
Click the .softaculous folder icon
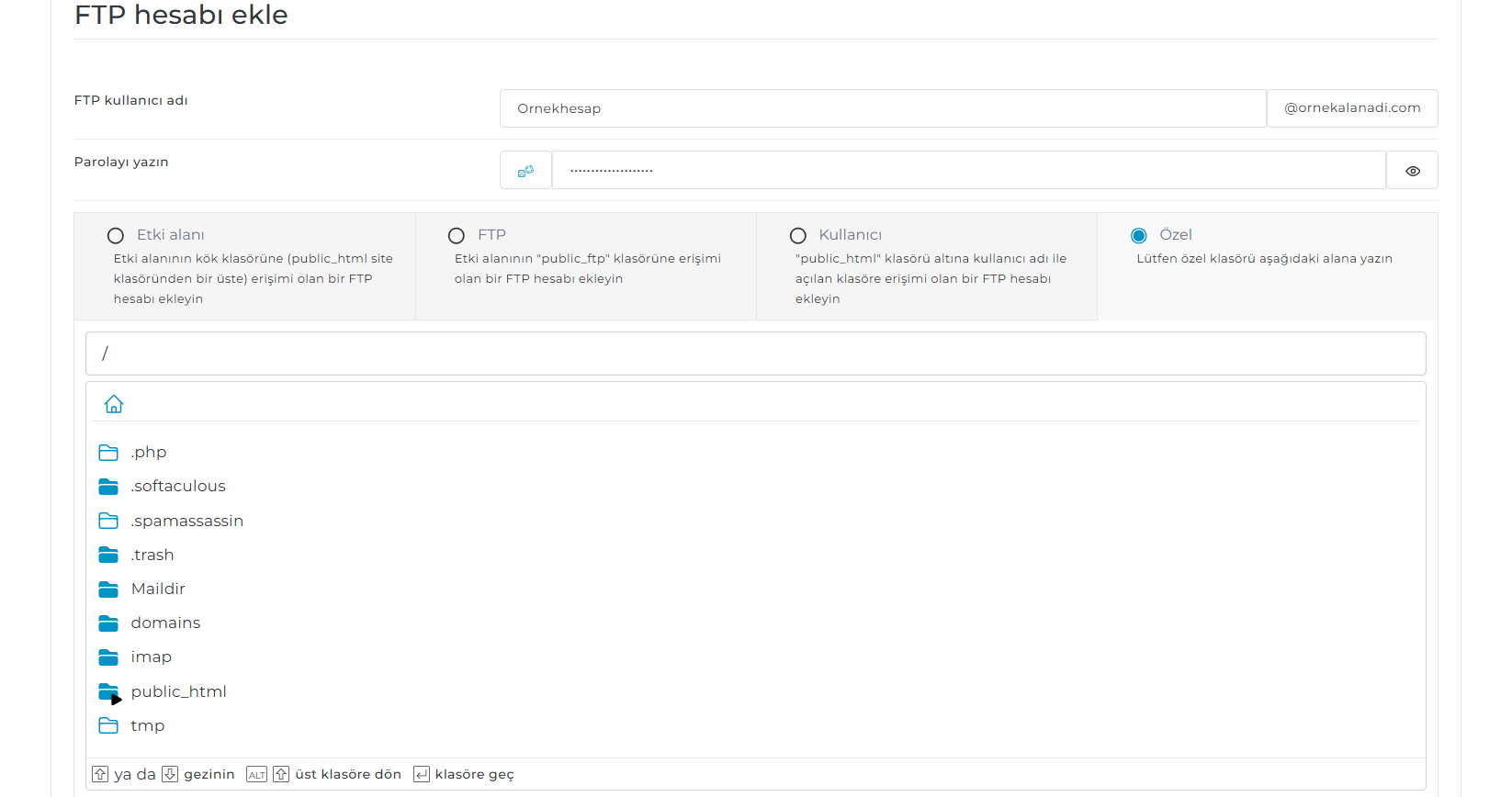[108, 487]
